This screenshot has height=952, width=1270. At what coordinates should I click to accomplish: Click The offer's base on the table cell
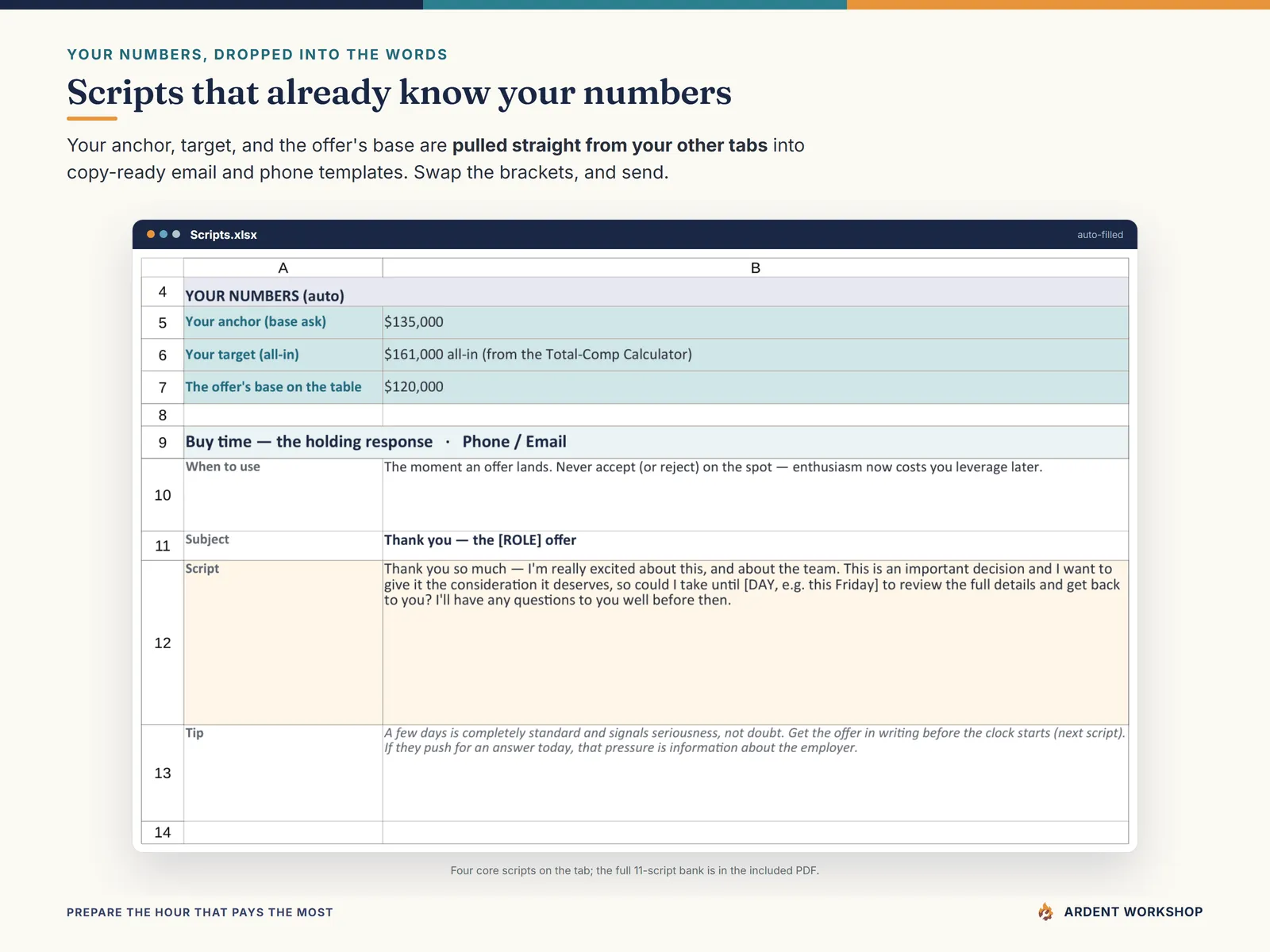(283, 388)
